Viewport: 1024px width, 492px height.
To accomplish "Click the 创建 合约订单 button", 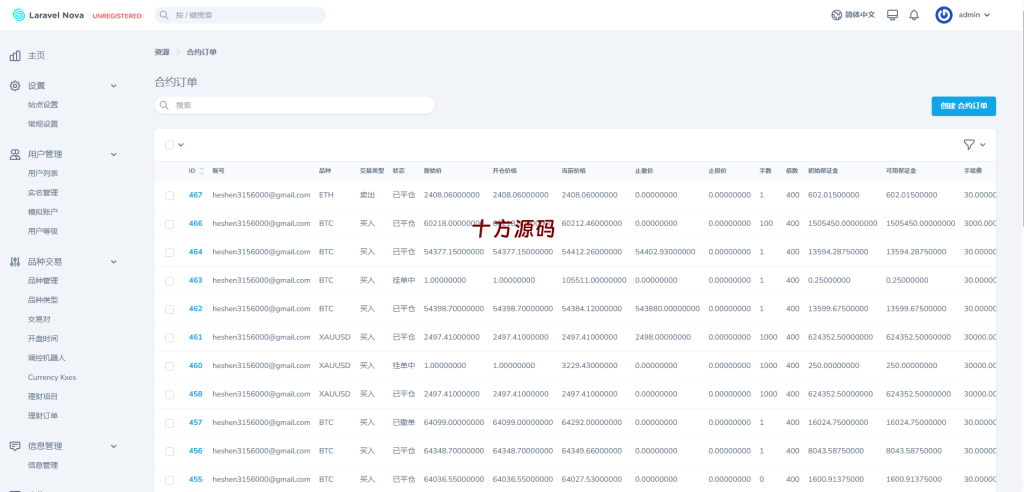I will [x=963, y=106].
